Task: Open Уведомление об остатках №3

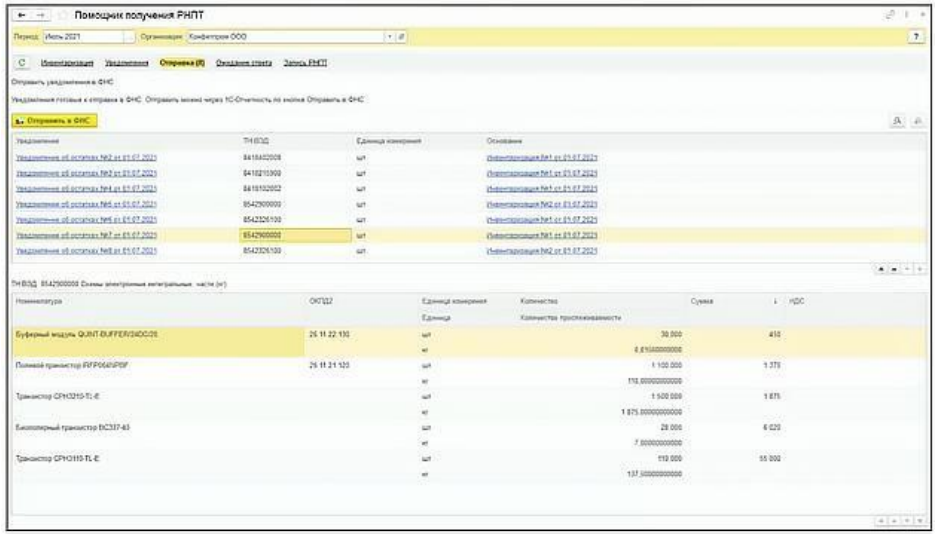Action: pyautogui.click(x=86, y=173)
